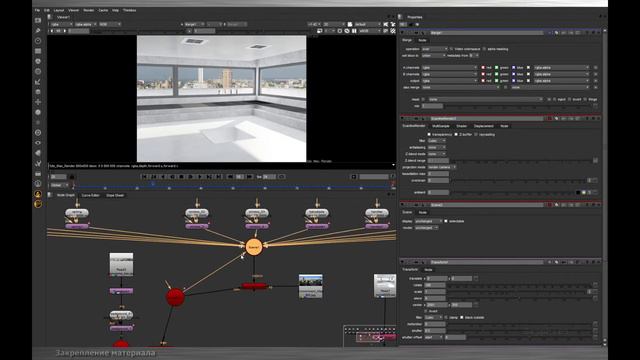The width and height of the screenshot is (640, 360).
Task: Select the red round node in graph
Action: click(175, 297)
